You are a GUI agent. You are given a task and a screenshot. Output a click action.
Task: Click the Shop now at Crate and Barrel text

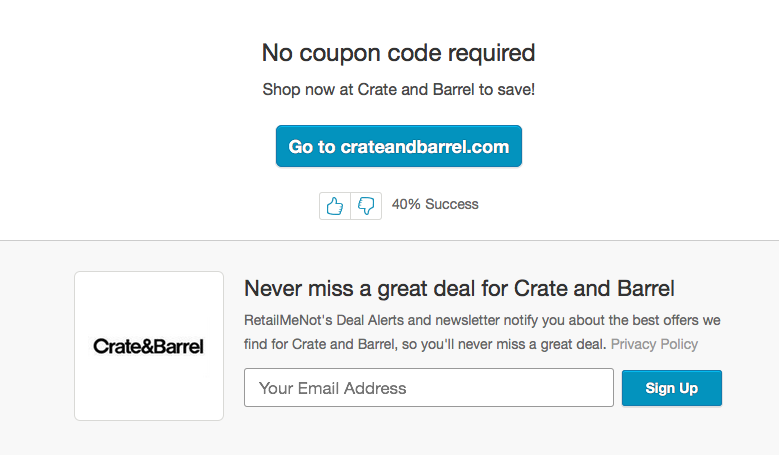click(398, 89)
